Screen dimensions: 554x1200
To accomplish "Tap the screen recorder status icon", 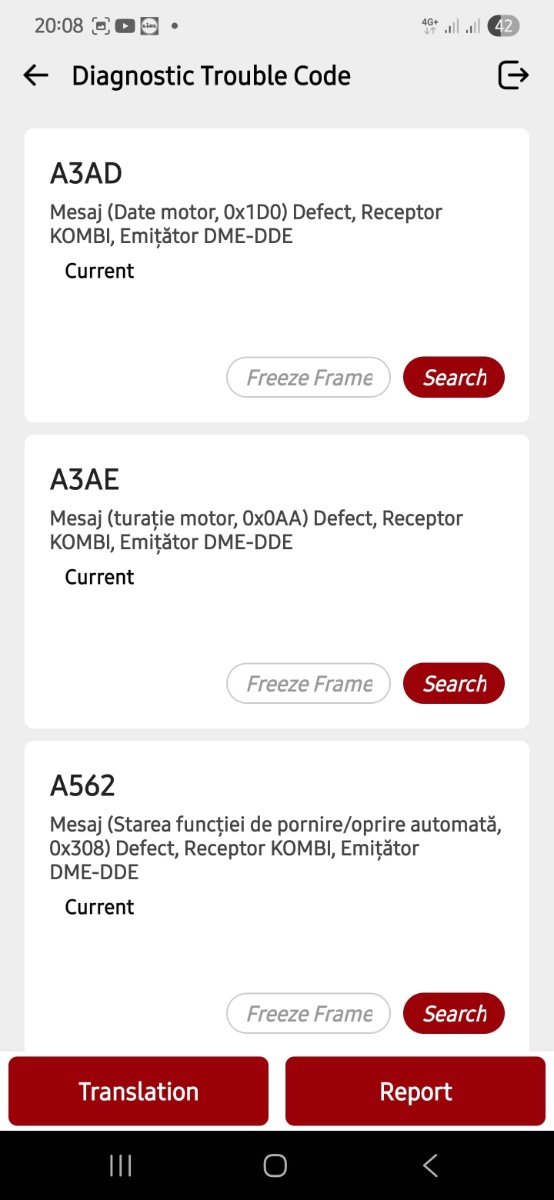I will [x=101, y=26].
